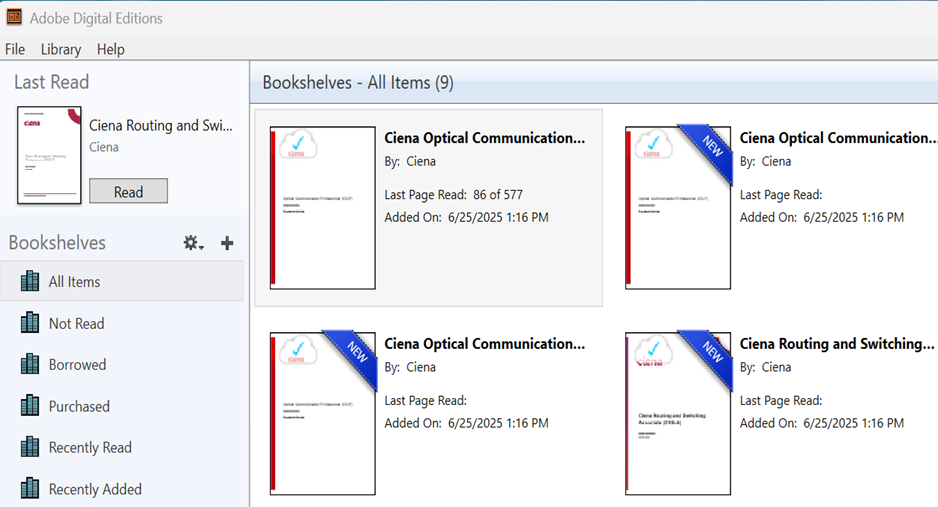Select book cover with 86 of 577 read
The height and width of the screenshot is (507, 938).
coord(322,207)
